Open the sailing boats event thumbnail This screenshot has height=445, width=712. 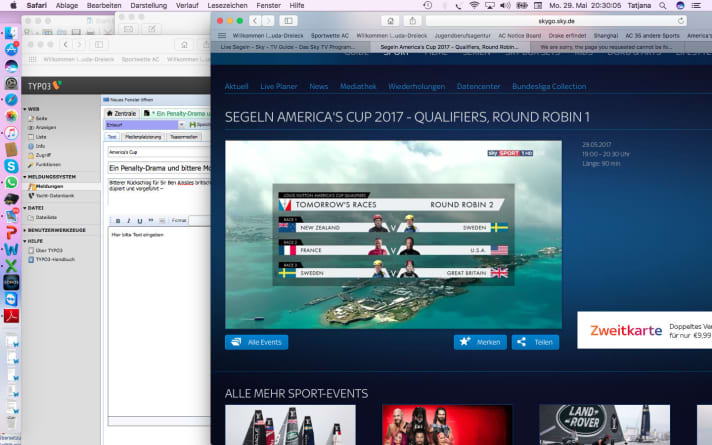click(x=290, y=425)
